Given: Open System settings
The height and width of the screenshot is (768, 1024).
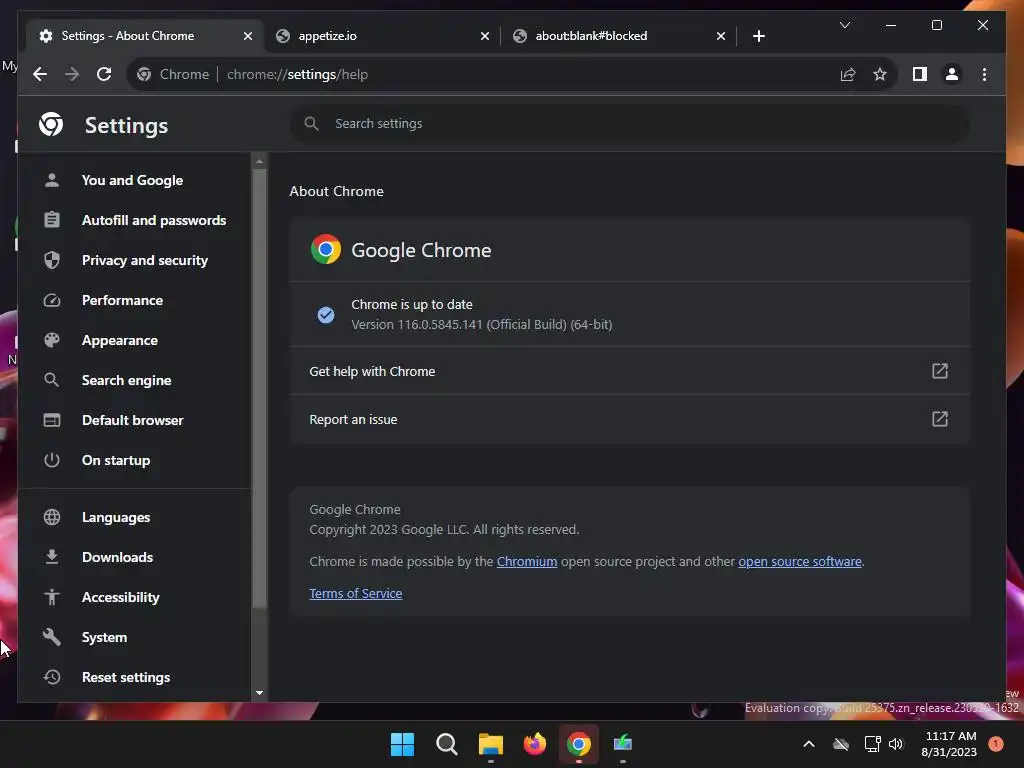Looking at the screenshot, I should tap(134, 637).
